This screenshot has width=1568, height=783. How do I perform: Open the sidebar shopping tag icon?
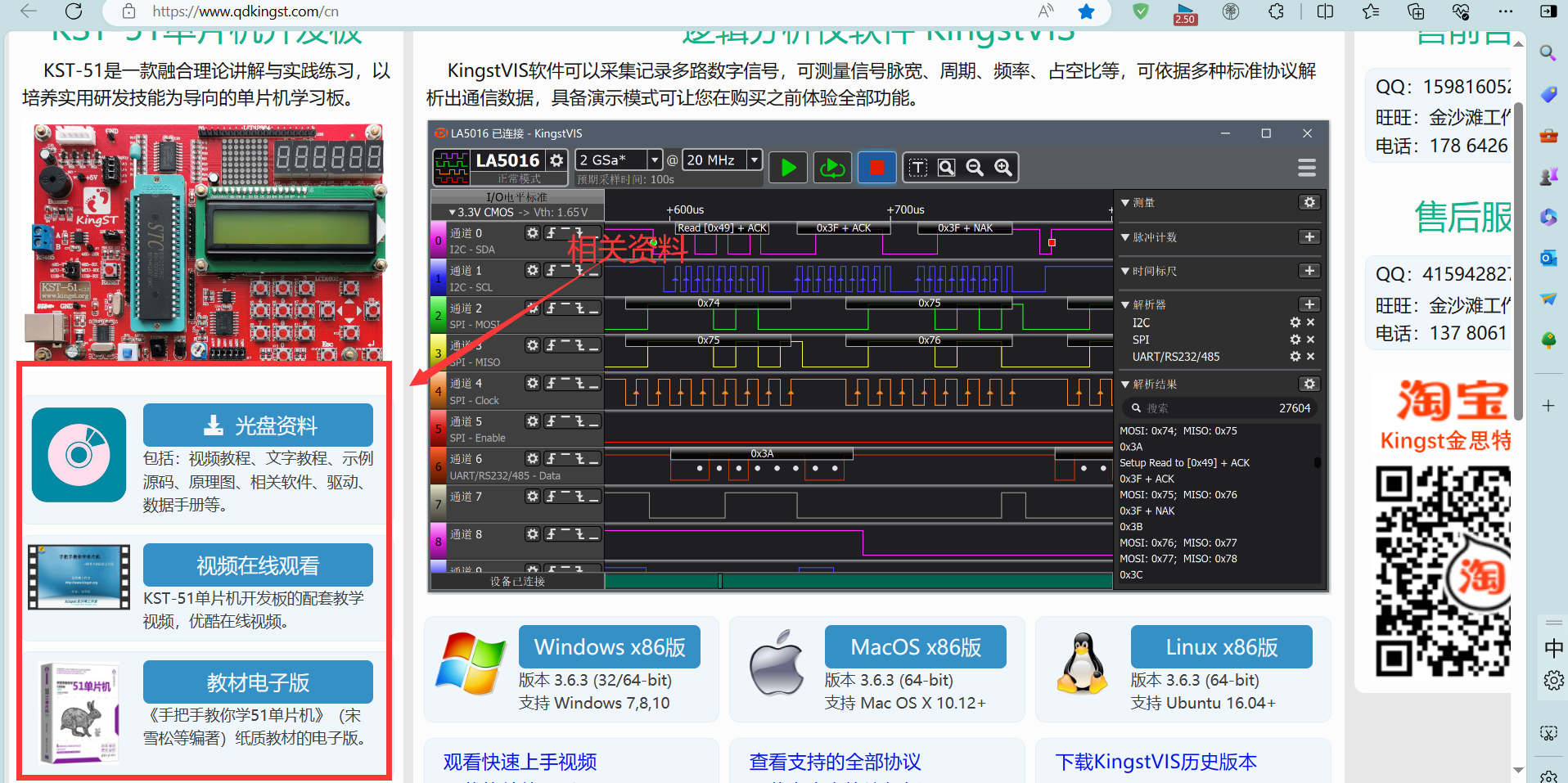click(1548, 94)
